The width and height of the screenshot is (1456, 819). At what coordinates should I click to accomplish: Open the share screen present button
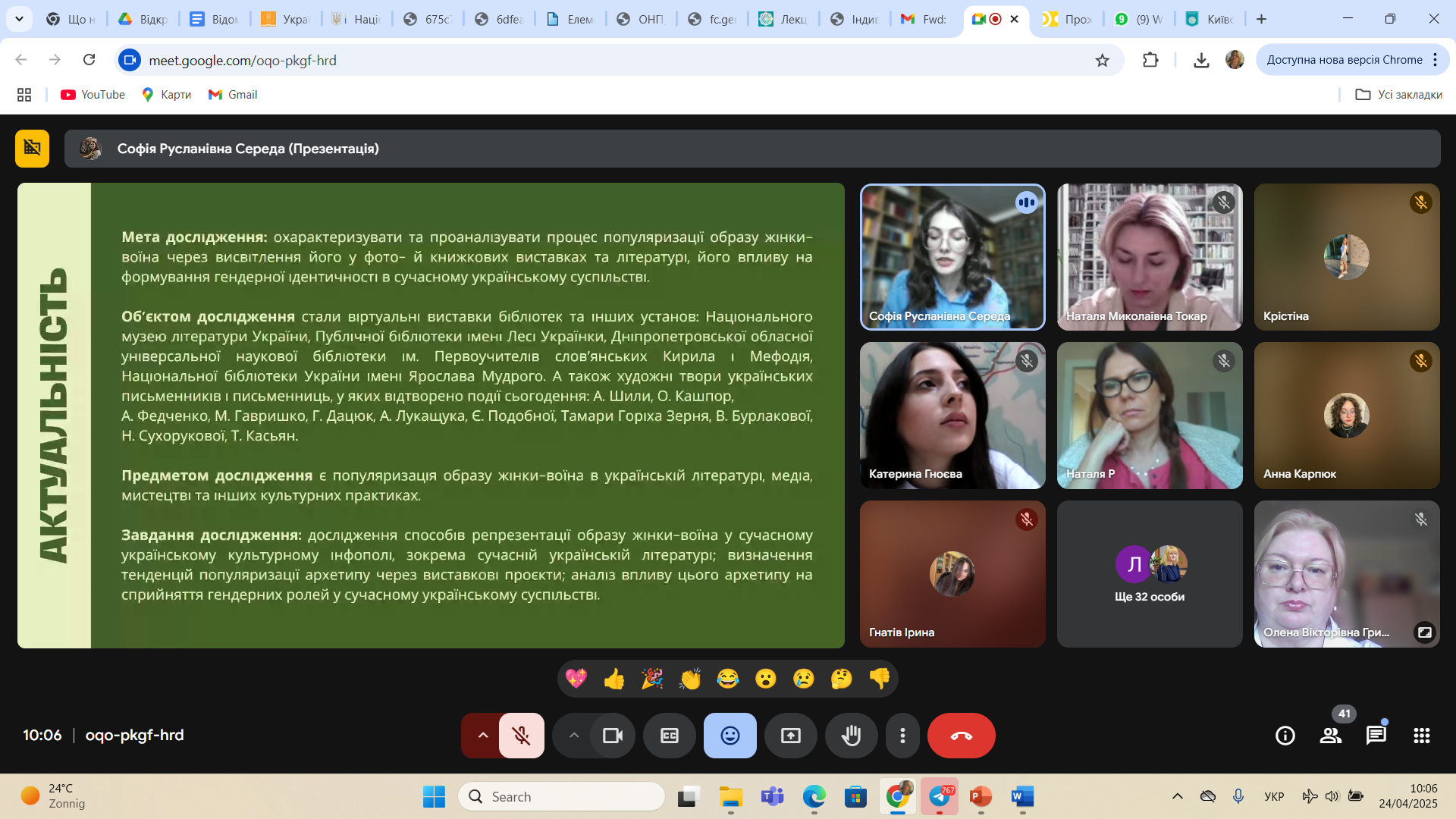[x=790, y=736]
